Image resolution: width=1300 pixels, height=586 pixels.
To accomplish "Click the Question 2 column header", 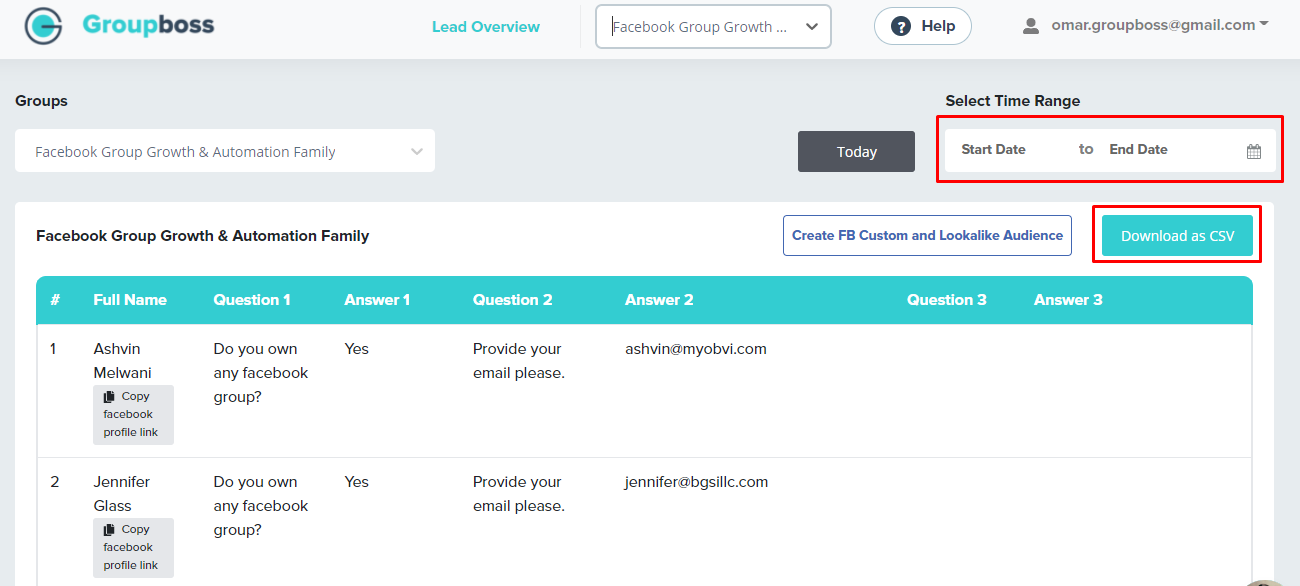I will click(x=513, y=300).
